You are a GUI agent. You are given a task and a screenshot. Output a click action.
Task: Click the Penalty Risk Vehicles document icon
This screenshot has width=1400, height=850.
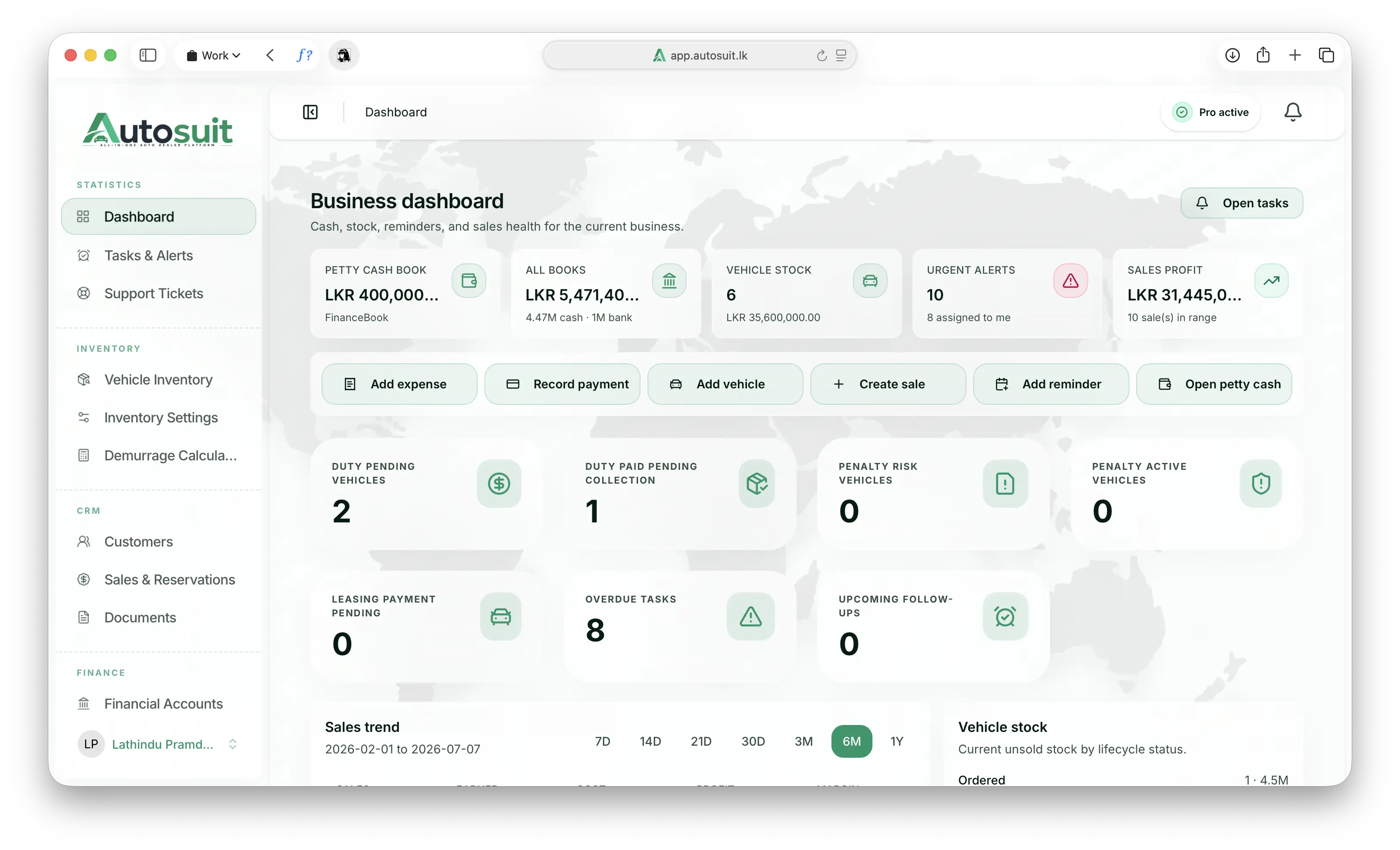1005,484
